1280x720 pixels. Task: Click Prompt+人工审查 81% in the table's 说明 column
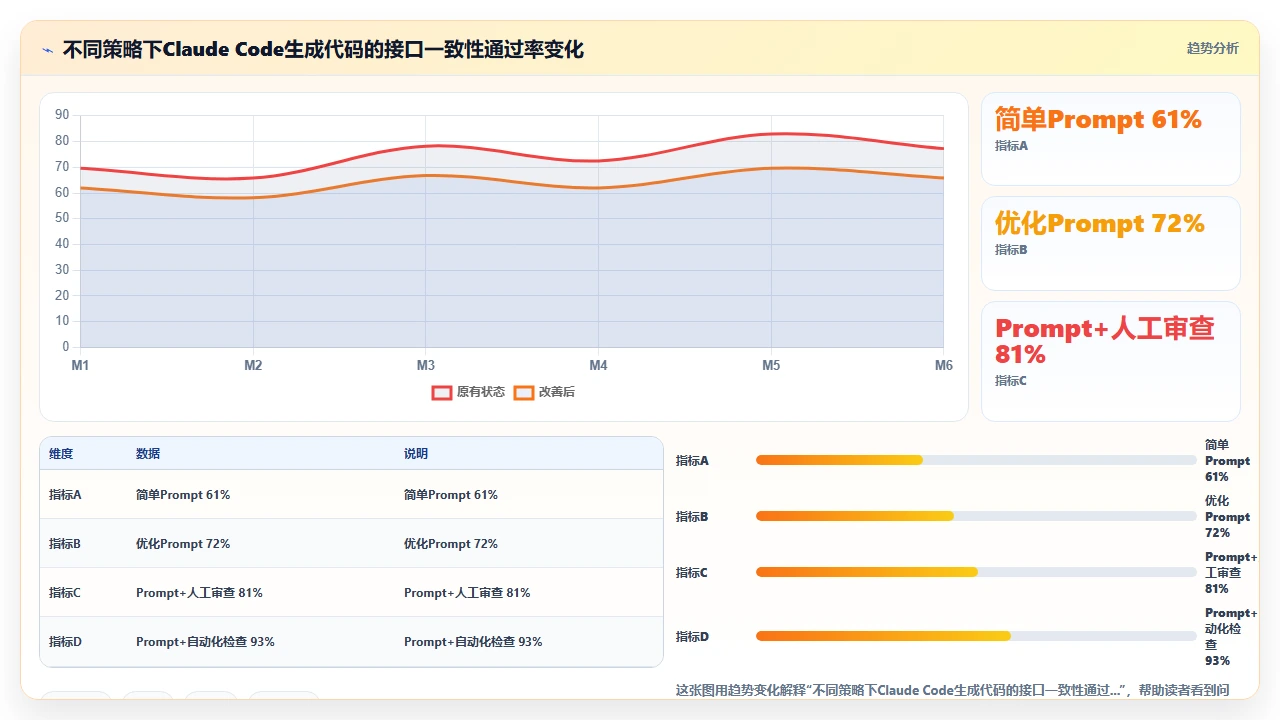tap(467, 593)
